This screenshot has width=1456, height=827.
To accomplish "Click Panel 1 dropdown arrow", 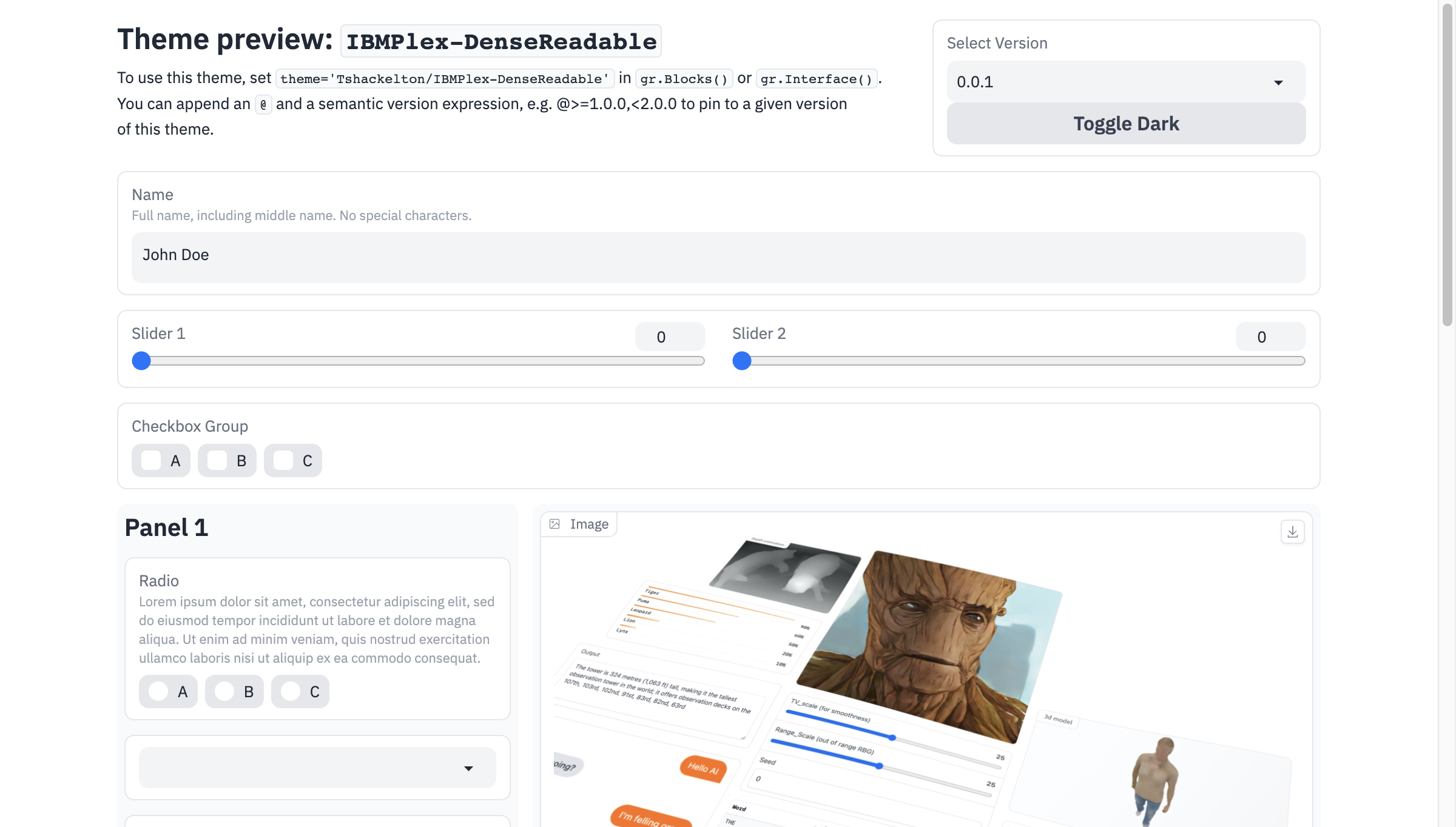I will (468, 768).
